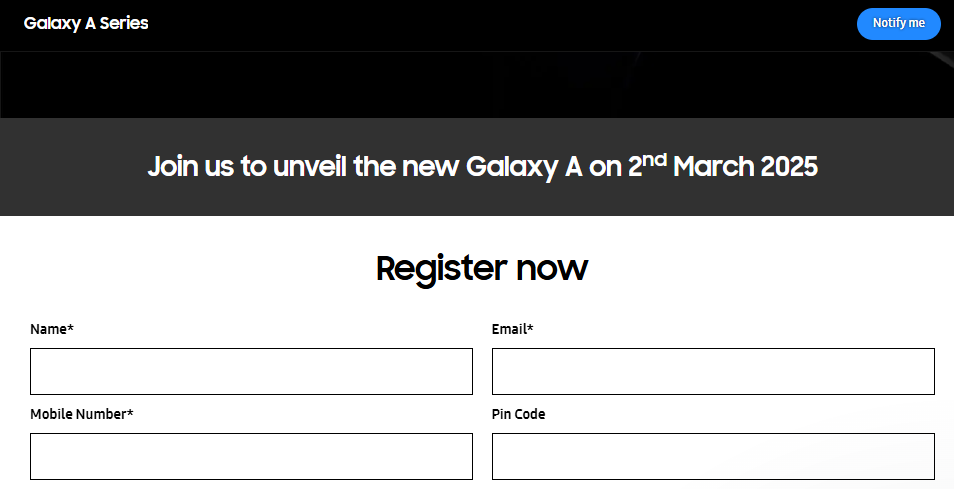Screen dimensions: 954x489
Task: Click the Notify me button
Action: tap(898, 23)
